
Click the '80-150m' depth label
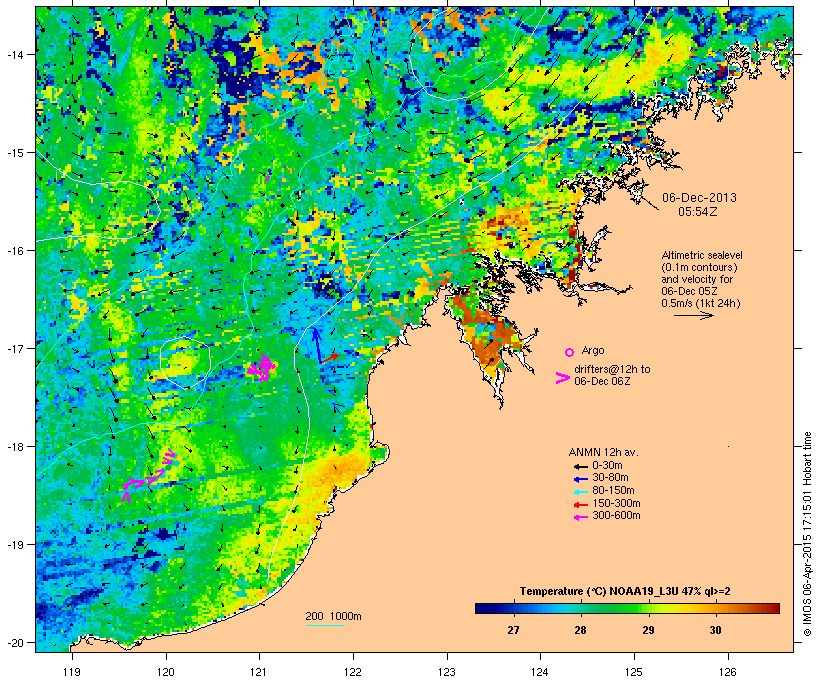[x=613, y=491]
